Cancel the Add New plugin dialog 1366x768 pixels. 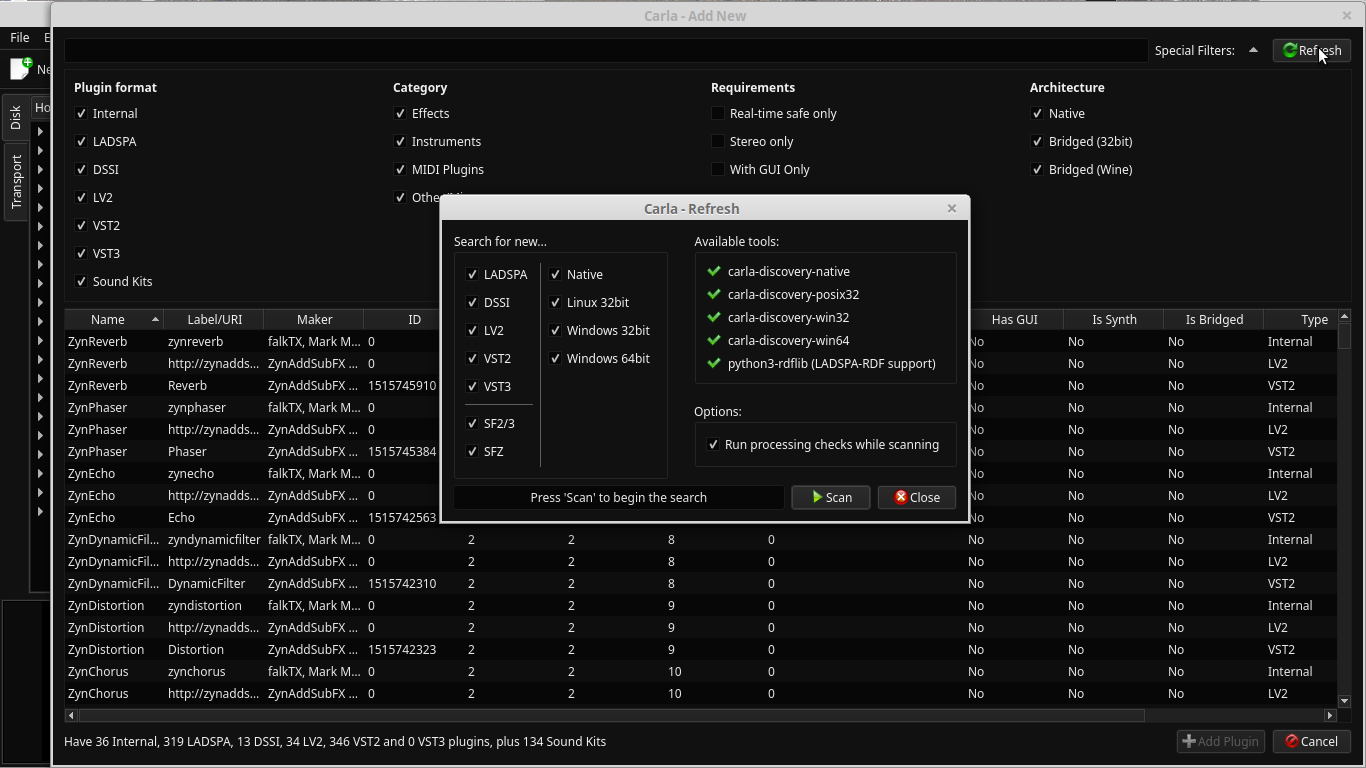click(1311, 741)
